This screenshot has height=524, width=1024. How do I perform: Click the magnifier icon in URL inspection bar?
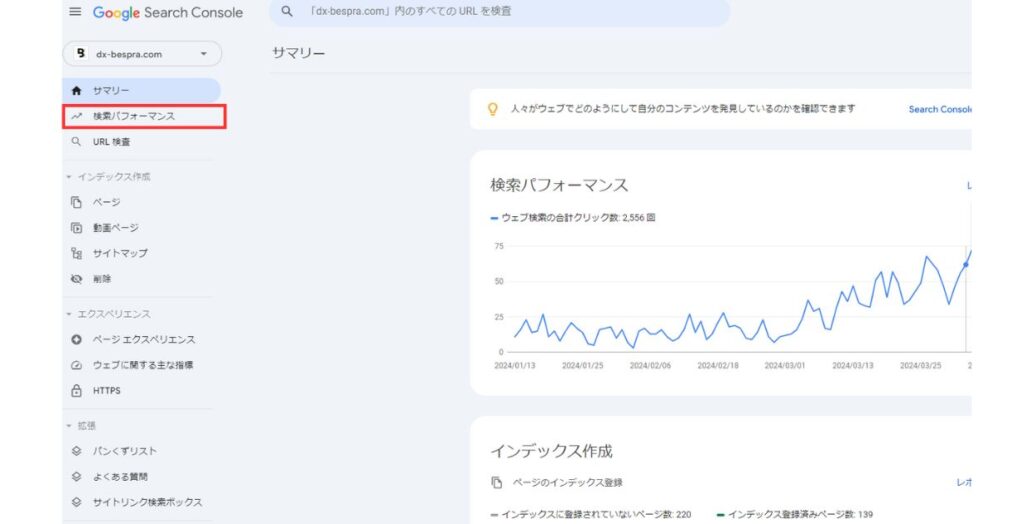pyautogui.click(x=287, y=11)
